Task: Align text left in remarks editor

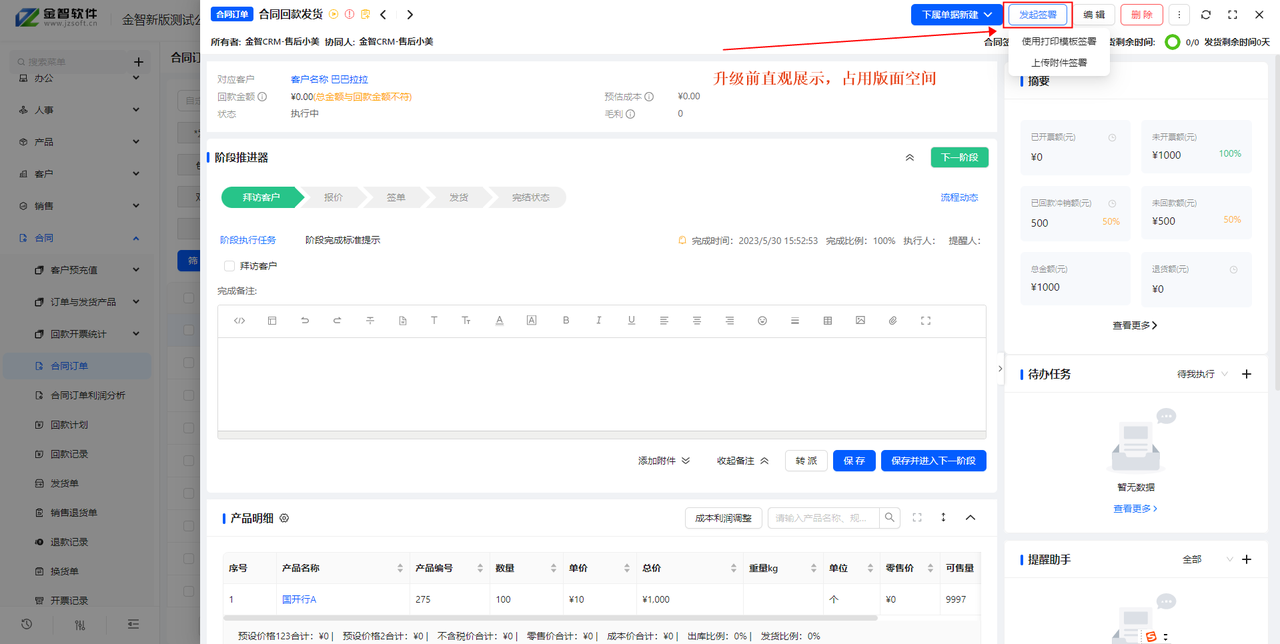Action: click(x=664, y=320)
